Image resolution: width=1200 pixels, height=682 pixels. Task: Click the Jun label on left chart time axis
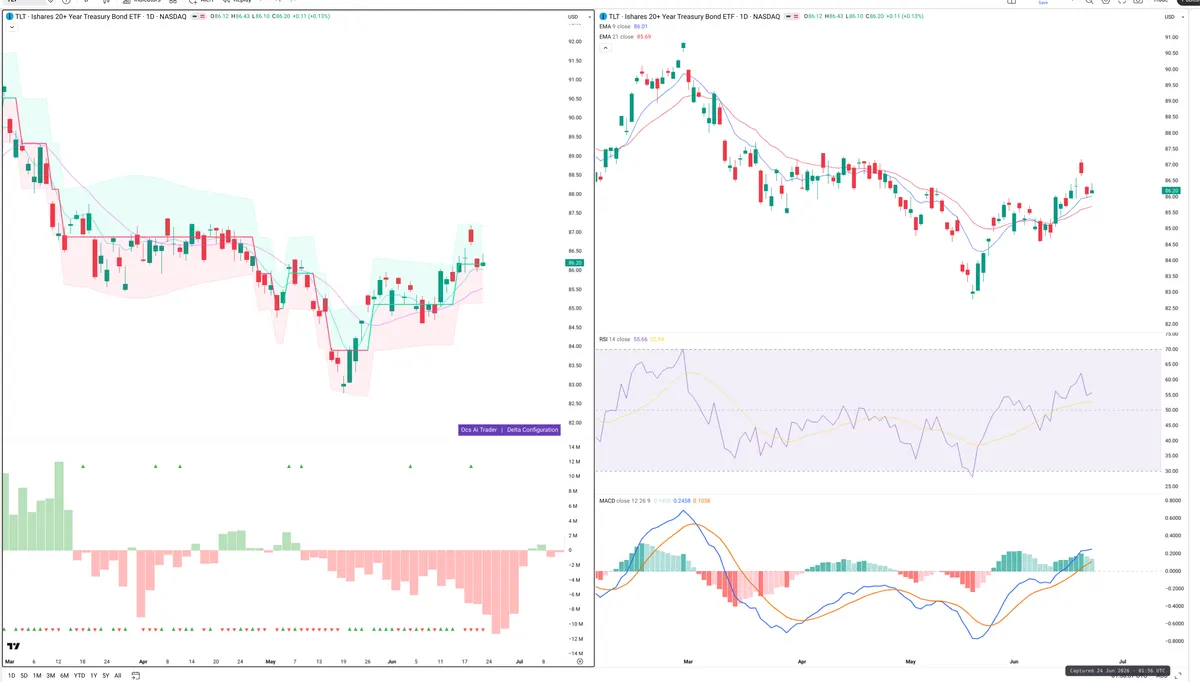(391, 662)
